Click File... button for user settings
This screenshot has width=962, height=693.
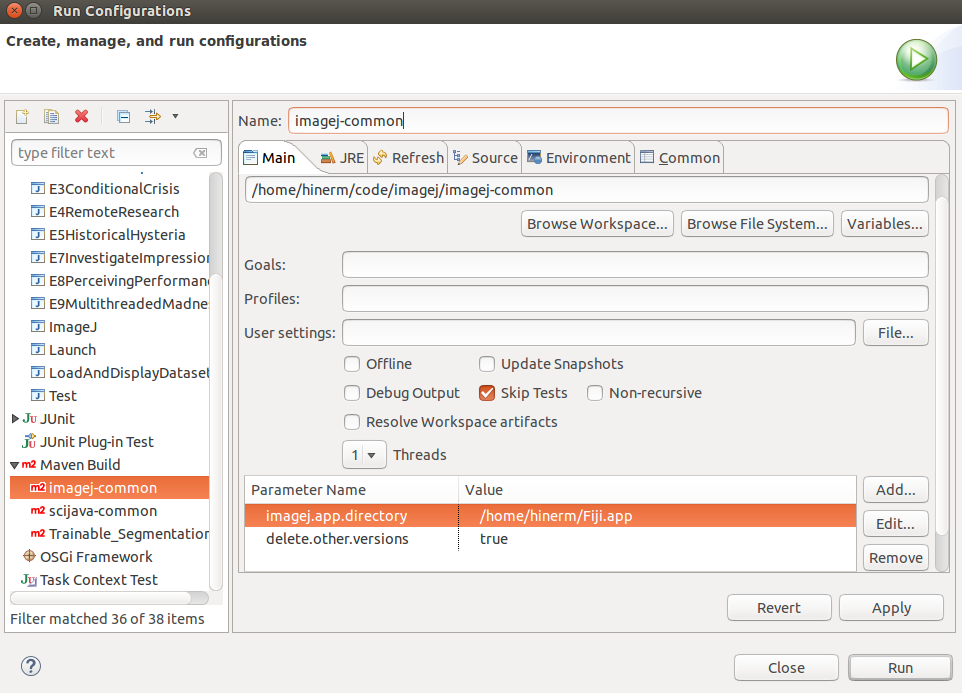896,333
